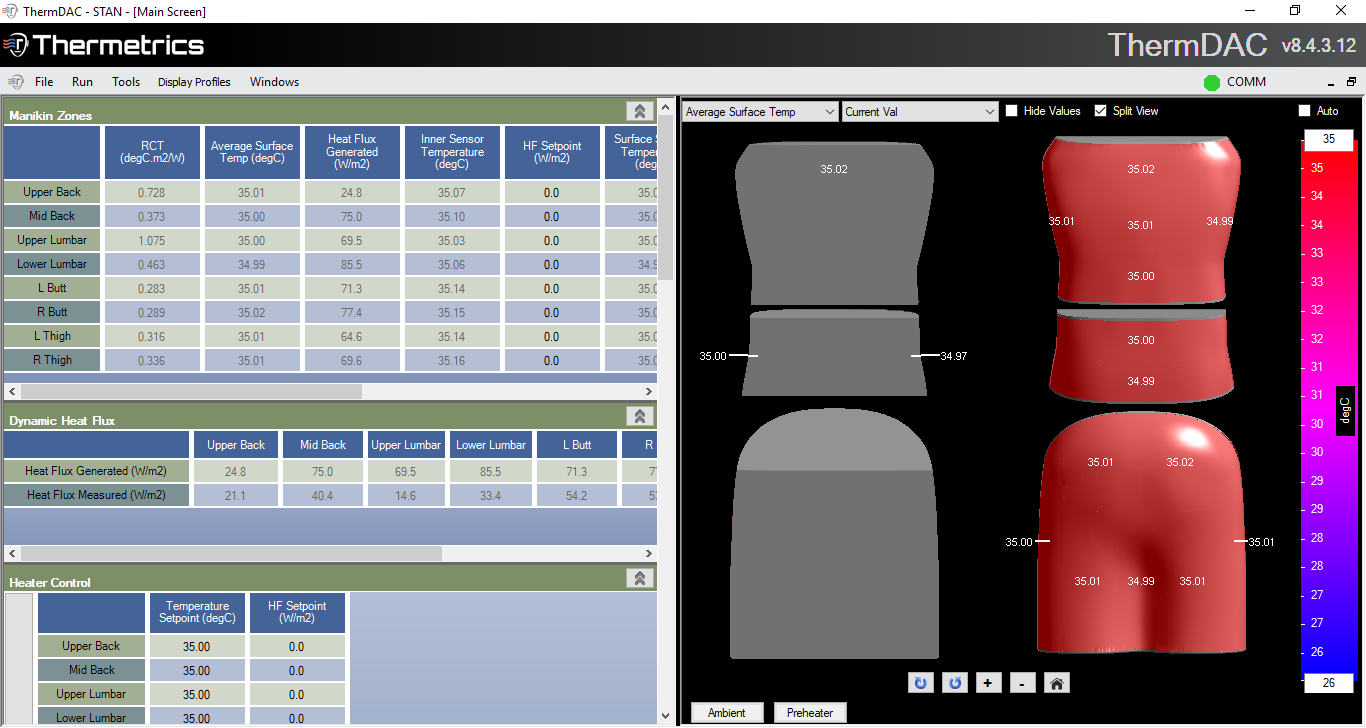The height and width of the screenshot is (728, 1366).
Task: Edit the scale minimum field showing 26
Action: pos(1328,683)
